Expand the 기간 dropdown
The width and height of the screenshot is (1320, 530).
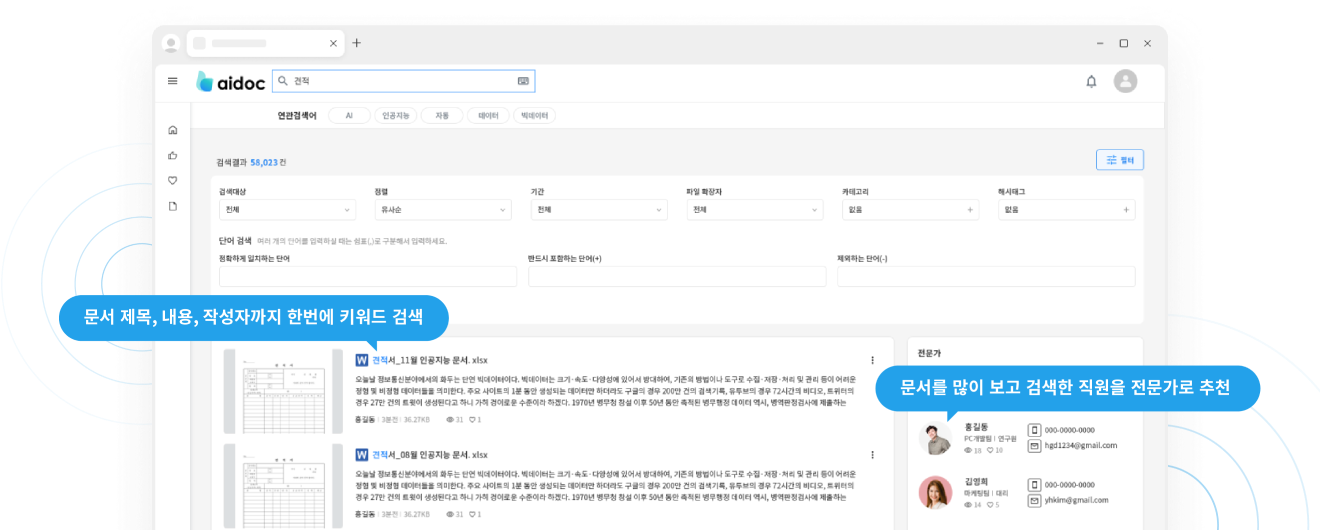click(x=599, y=210)
